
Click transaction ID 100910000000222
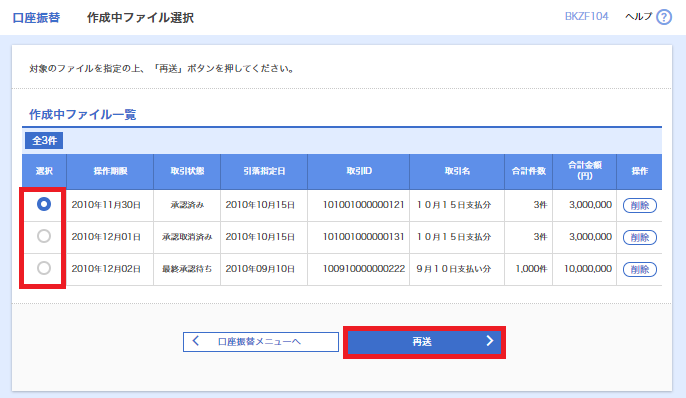pyautogui.click(x=364, y=269)
